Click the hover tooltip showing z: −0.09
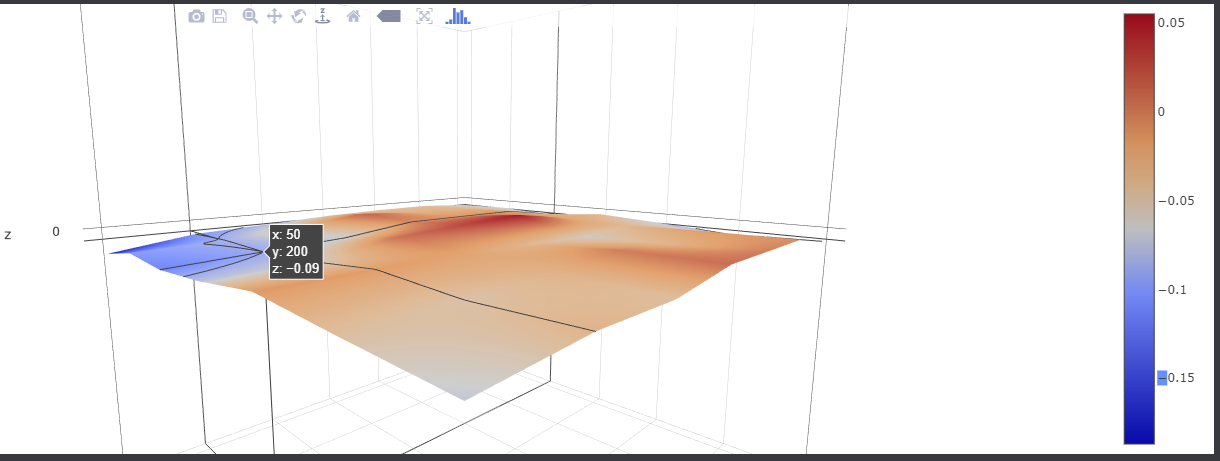The image size is (1220, 461). click(x=295, y=251)
